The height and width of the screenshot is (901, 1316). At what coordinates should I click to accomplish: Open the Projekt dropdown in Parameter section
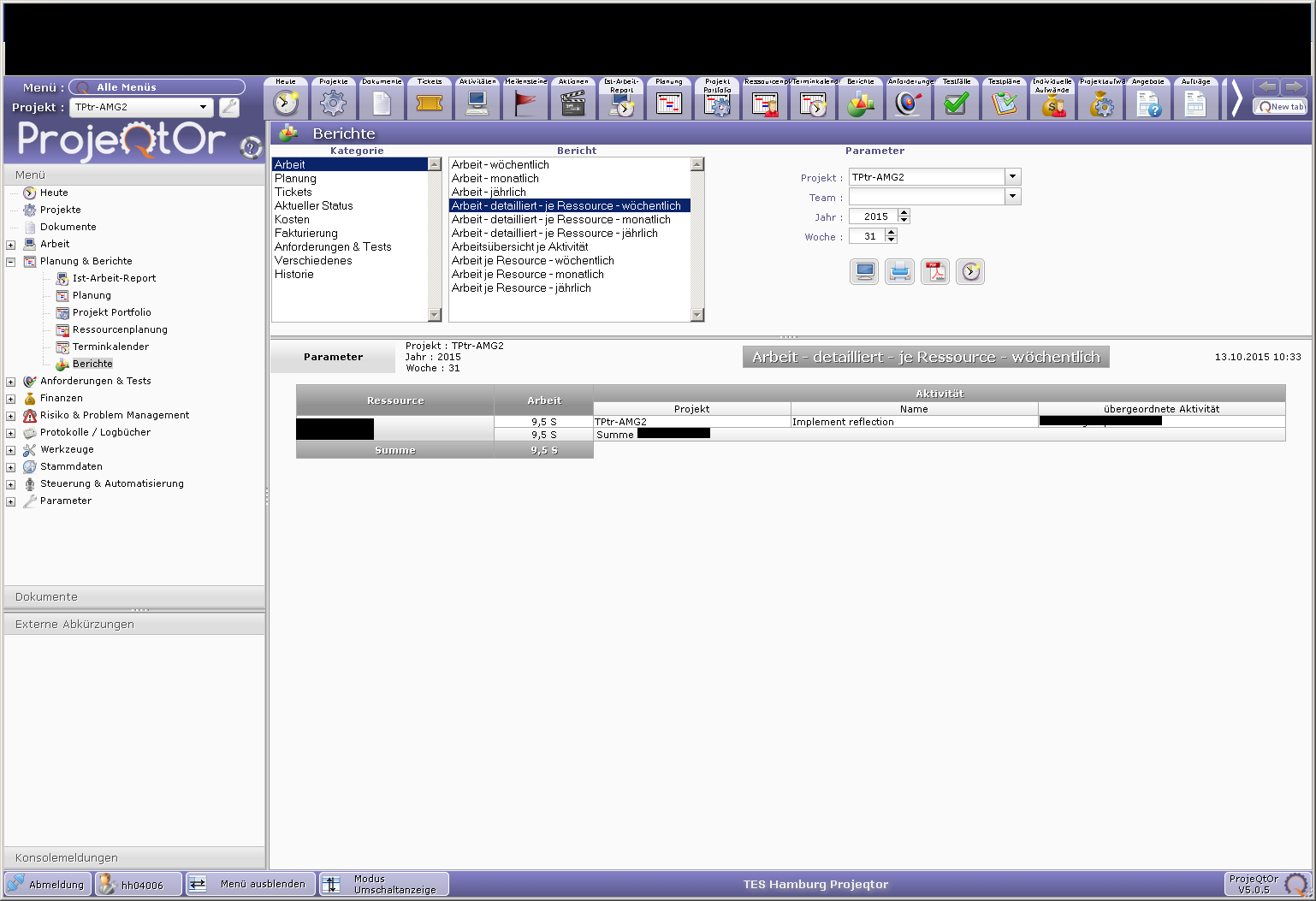[x=1012, y=177]
